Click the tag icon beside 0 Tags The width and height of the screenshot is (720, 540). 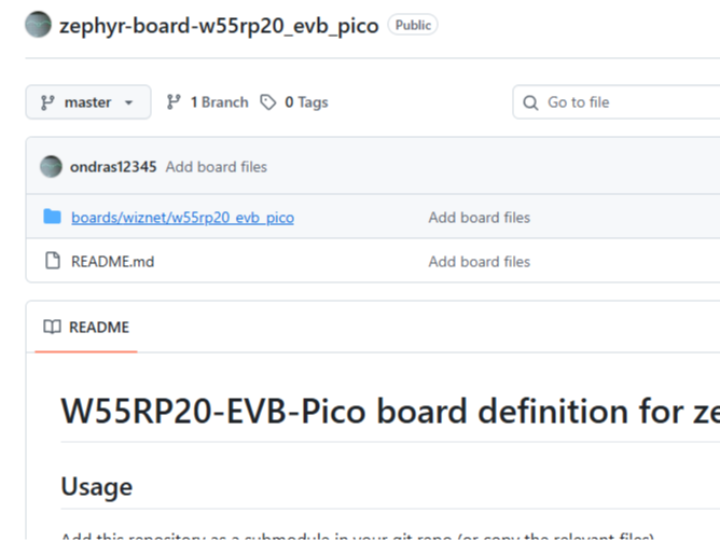pos(268,102)
